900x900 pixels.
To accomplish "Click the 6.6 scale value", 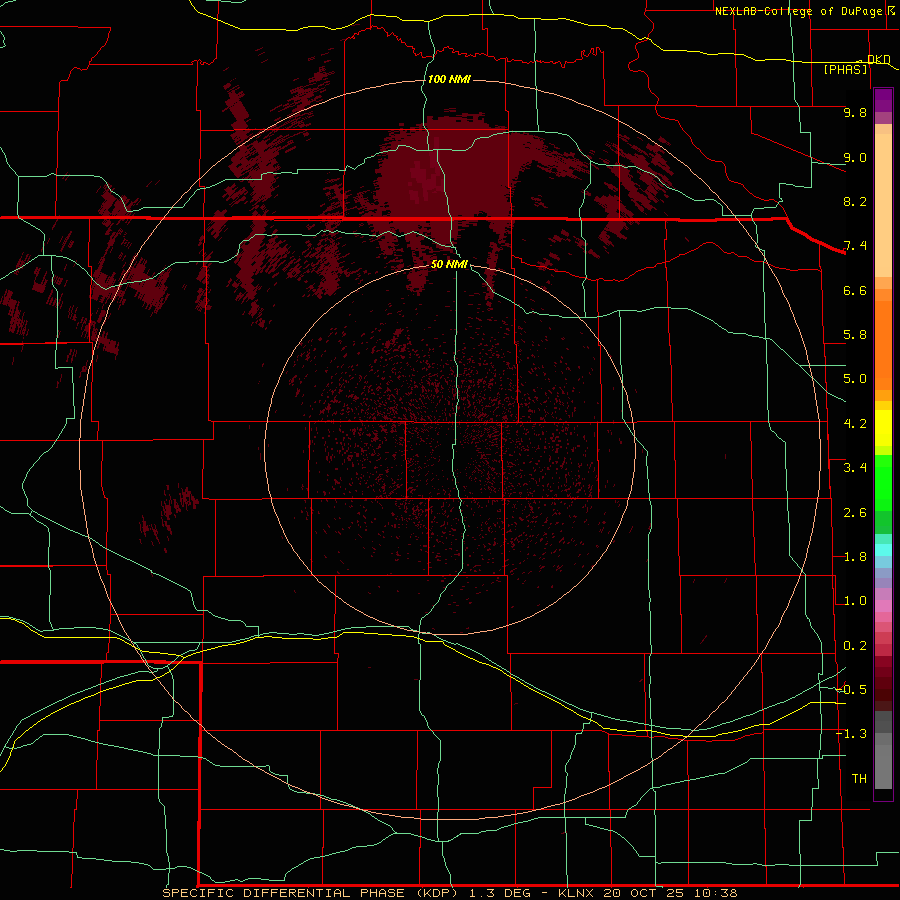I will pos(855,290).
